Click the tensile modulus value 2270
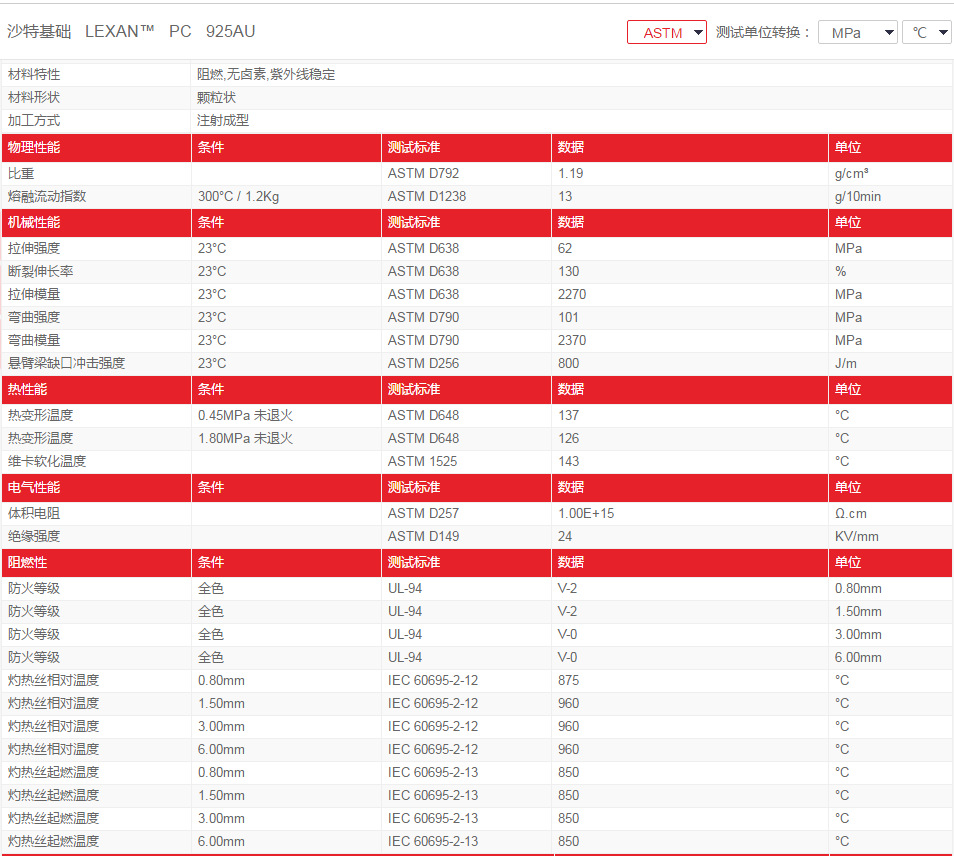 click(x=572, y=294)
